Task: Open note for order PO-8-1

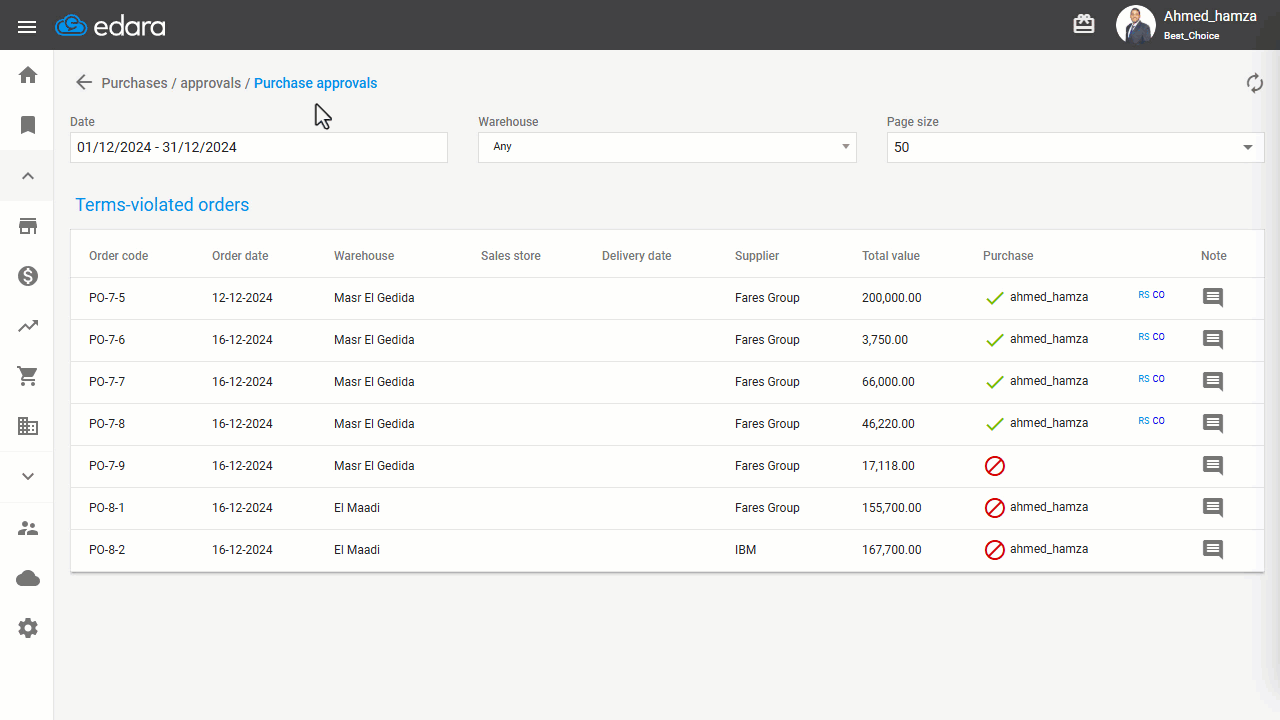Action: tap(1213, 507)
